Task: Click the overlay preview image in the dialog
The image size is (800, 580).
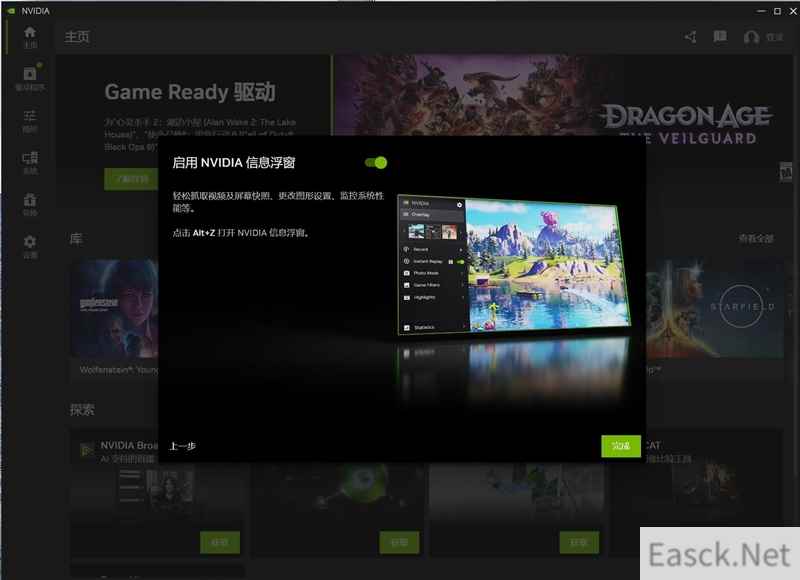Action: [x=514, y=265]
